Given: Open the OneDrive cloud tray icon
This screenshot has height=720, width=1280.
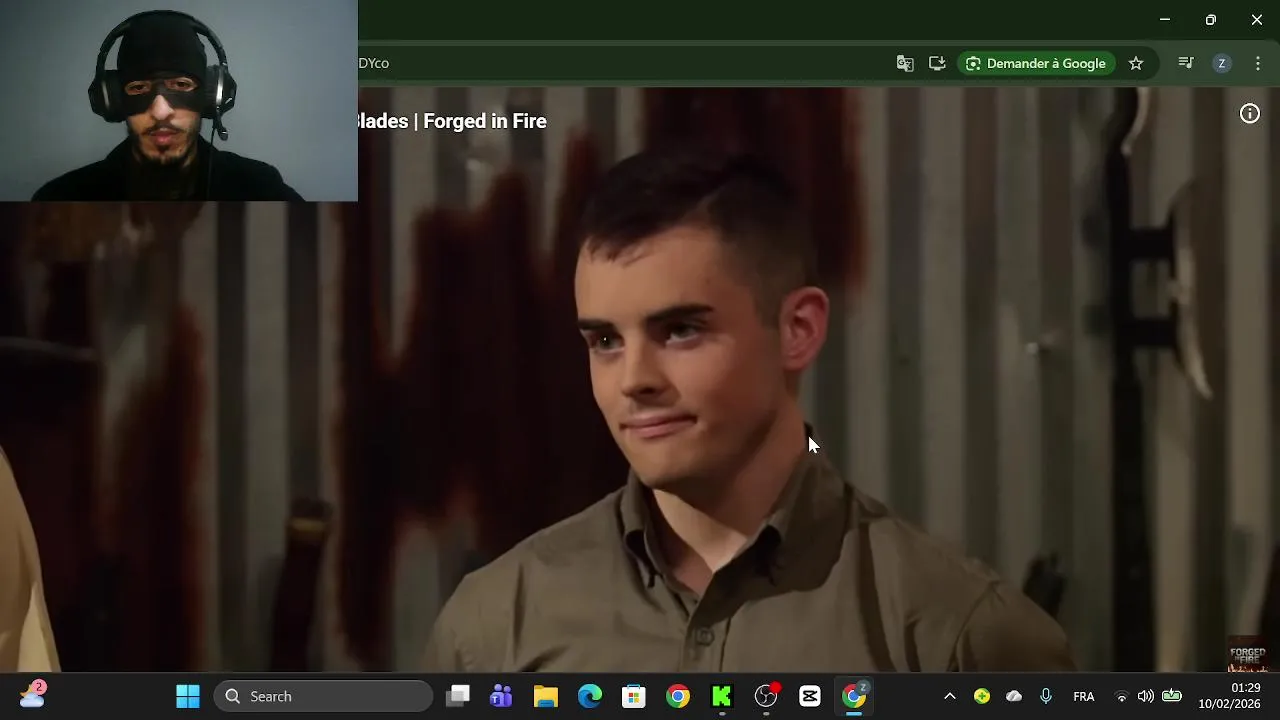Looking at the screenshot, I should 1014,696.
